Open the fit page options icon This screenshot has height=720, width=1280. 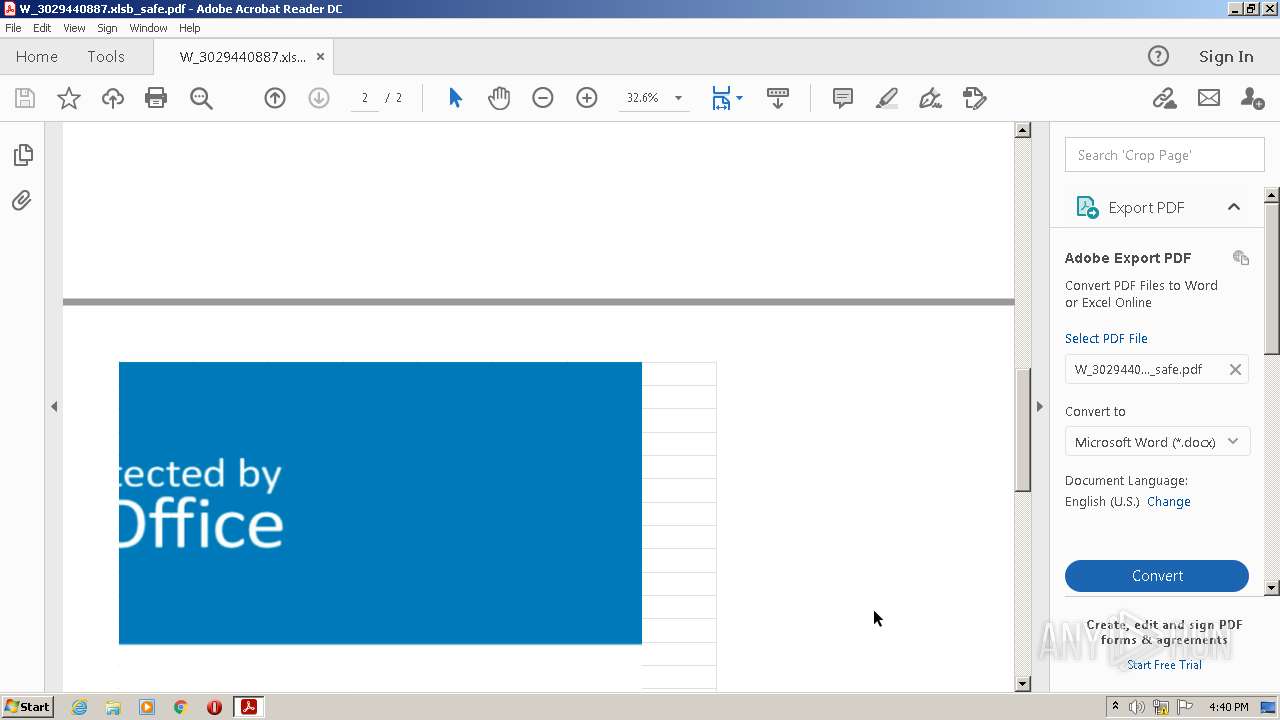coord(726,98)
